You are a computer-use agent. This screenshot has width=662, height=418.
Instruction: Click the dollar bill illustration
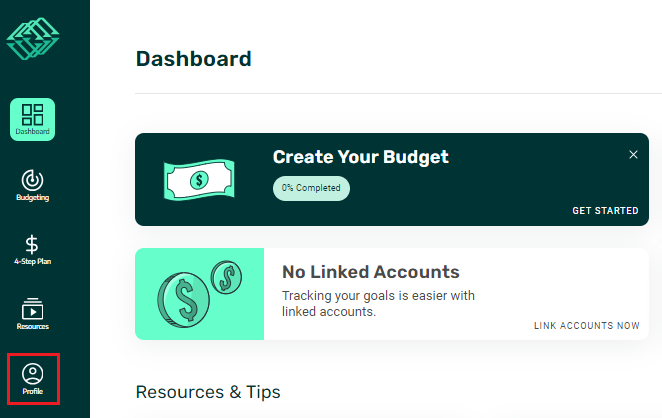(198, 180)
